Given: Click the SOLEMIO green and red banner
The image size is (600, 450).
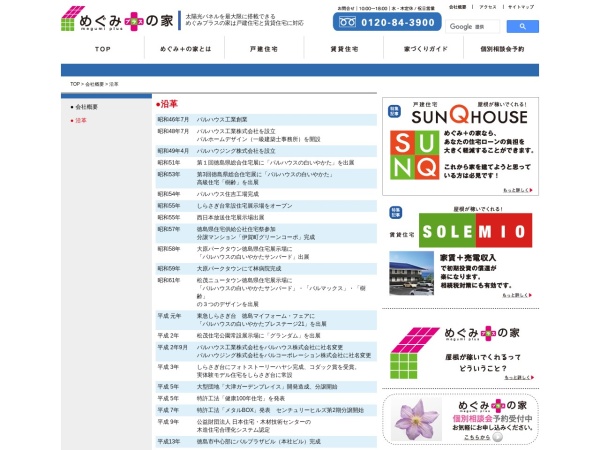Looking at the screenshot, I should [475, 230].
